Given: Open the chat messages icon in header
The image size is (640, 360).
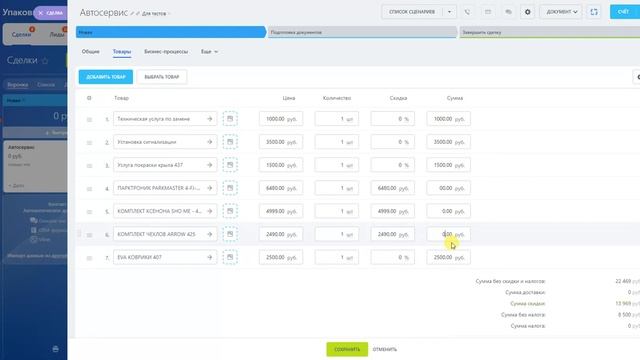Looking at the screenshot, I should 508,12.
